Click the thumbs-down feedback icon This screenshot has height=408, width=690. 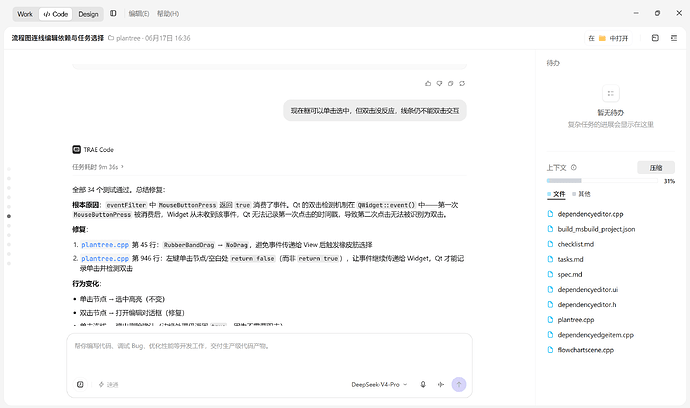439,84
